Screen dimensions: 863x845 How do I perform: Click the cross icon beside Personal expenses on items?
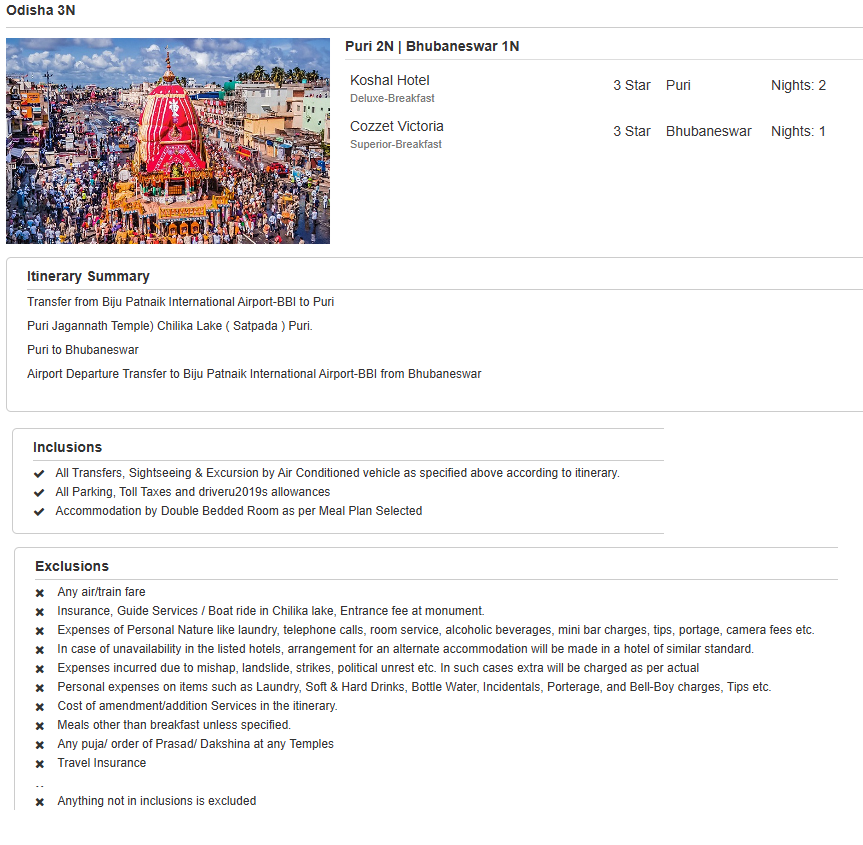40,688
